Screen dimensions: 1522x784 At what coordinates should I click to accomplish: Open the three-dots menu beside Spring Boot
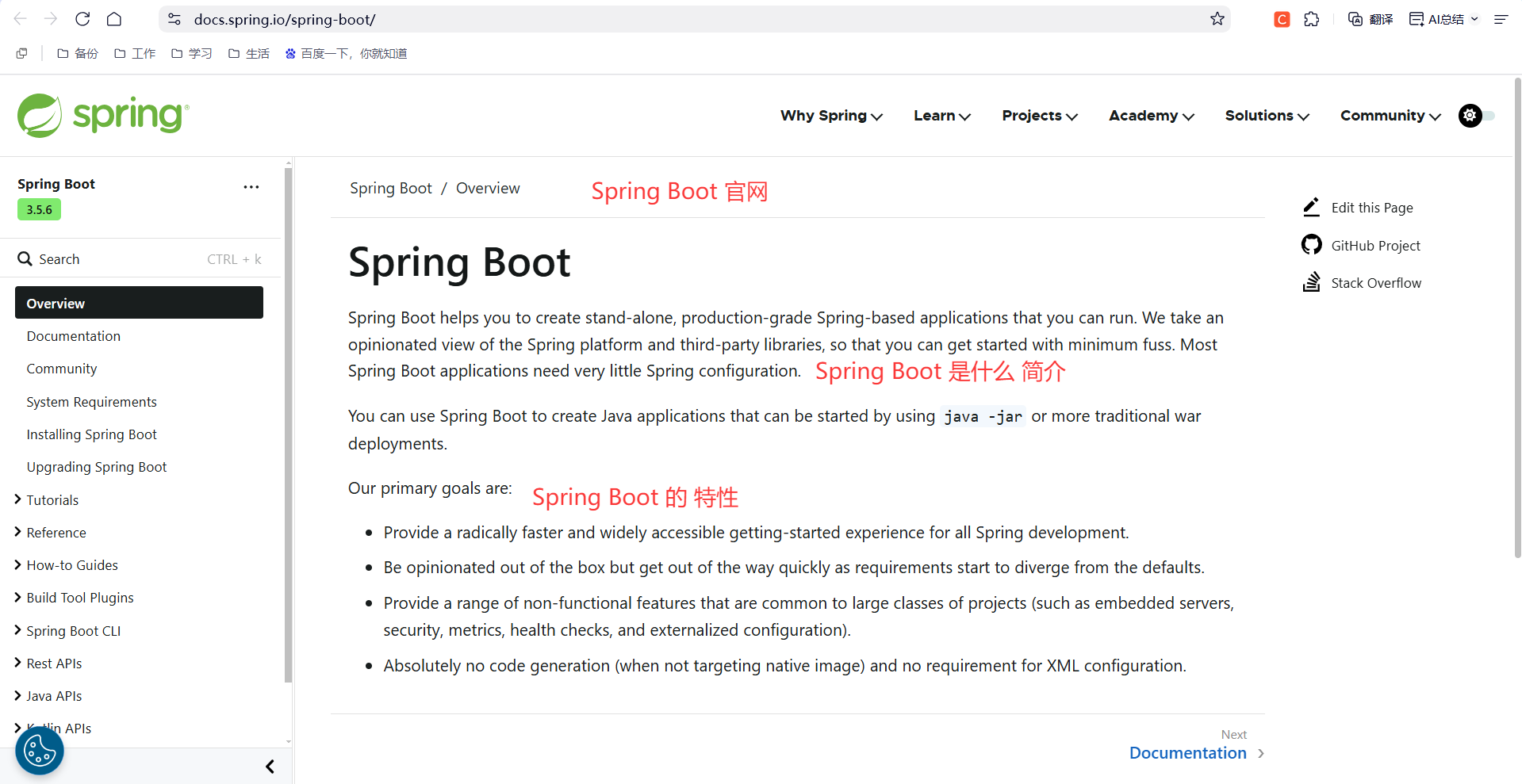251,187
